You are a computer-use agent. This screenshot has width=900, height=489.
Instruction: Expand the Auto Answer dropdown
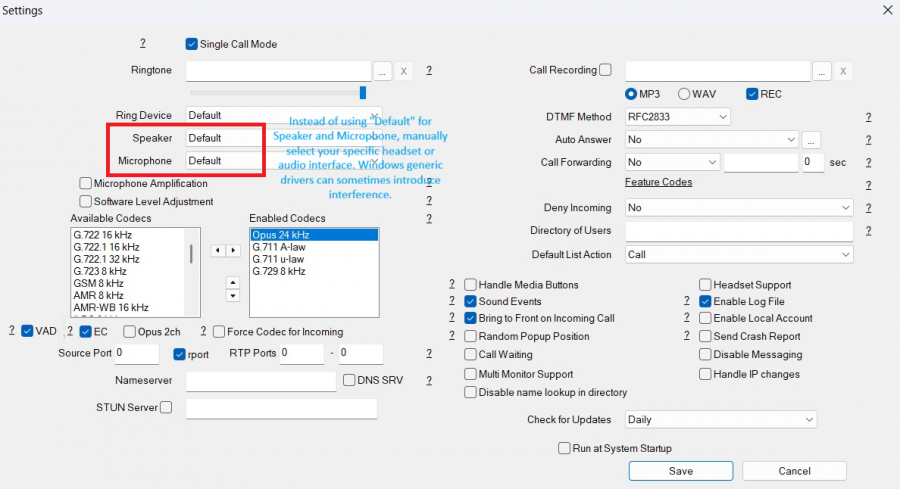tap(711, 139)
